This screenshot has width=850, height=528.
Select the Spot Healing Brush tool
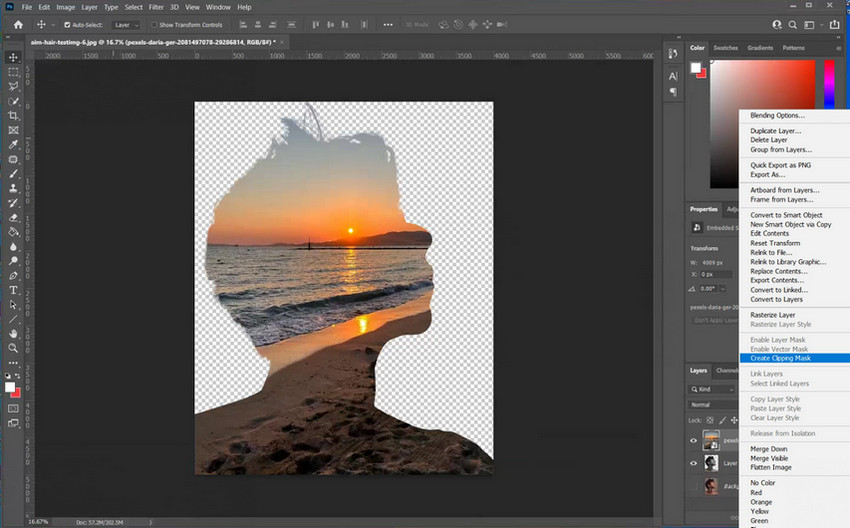13,159
